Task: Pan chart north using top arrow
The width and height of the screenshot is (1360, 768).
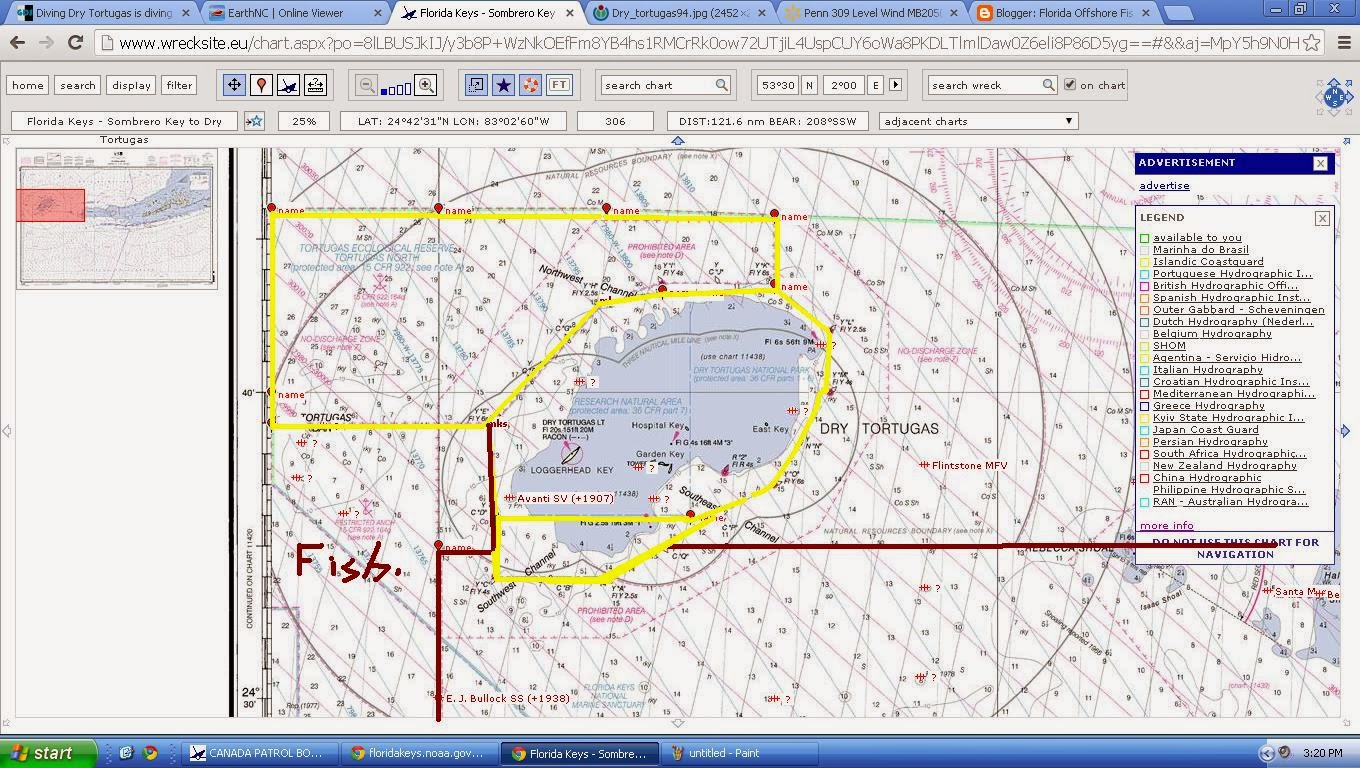Action: (677, 141)
